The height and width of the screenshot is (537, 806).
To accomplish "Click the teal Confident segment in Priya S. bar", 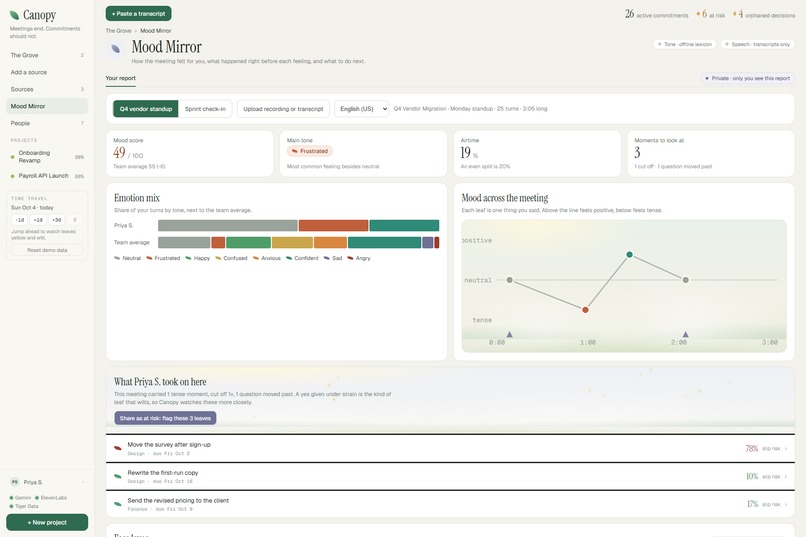I will pyautogui.click(x=405, y=225).
